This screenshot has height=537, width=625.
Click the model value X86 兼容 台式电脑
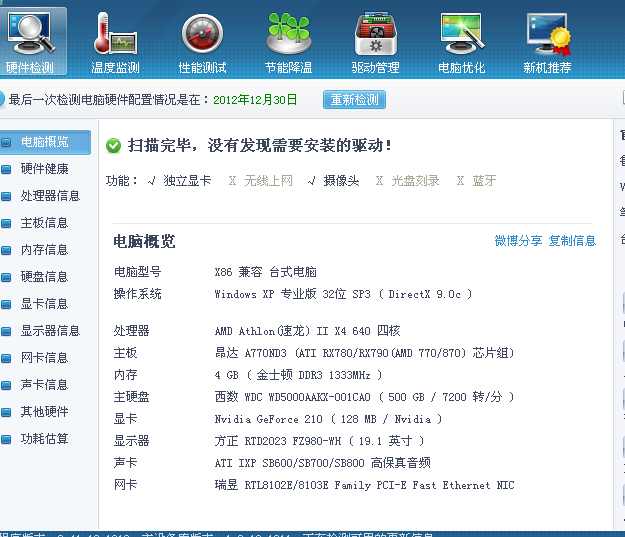point(265,272)
